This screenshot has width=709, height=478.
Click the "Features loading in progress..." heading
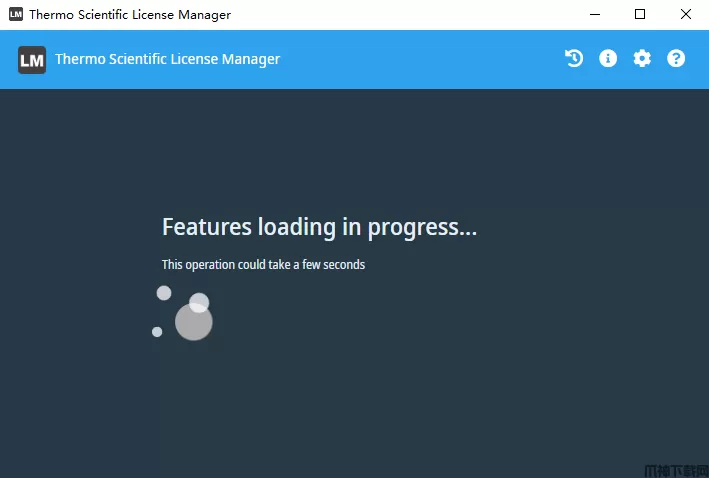tap(319, 227)
